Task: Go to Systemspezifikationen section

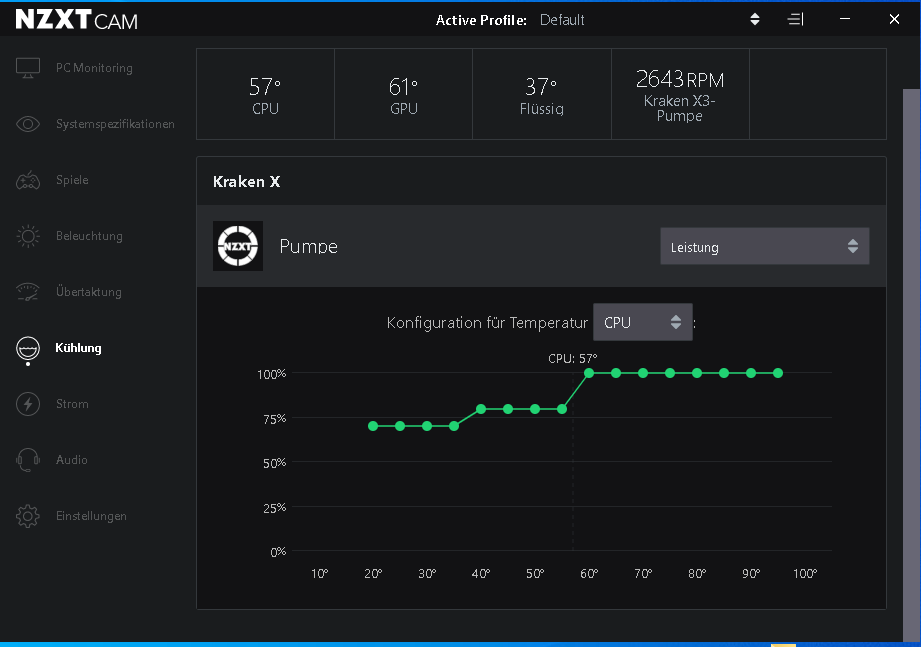Action: point(115,124)
